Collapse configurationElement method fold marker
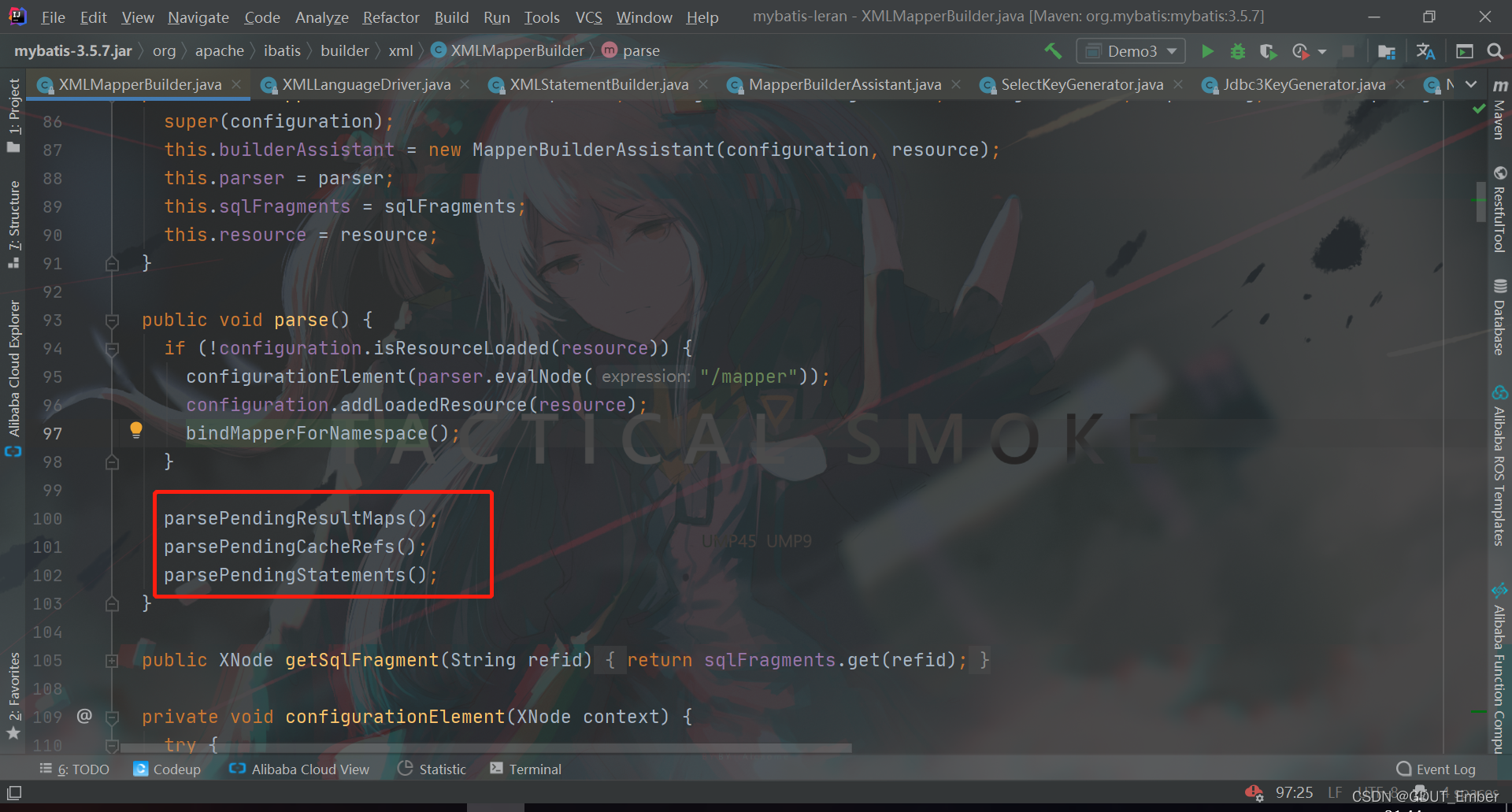This screenshot has height=812, width=1512. 112,717
